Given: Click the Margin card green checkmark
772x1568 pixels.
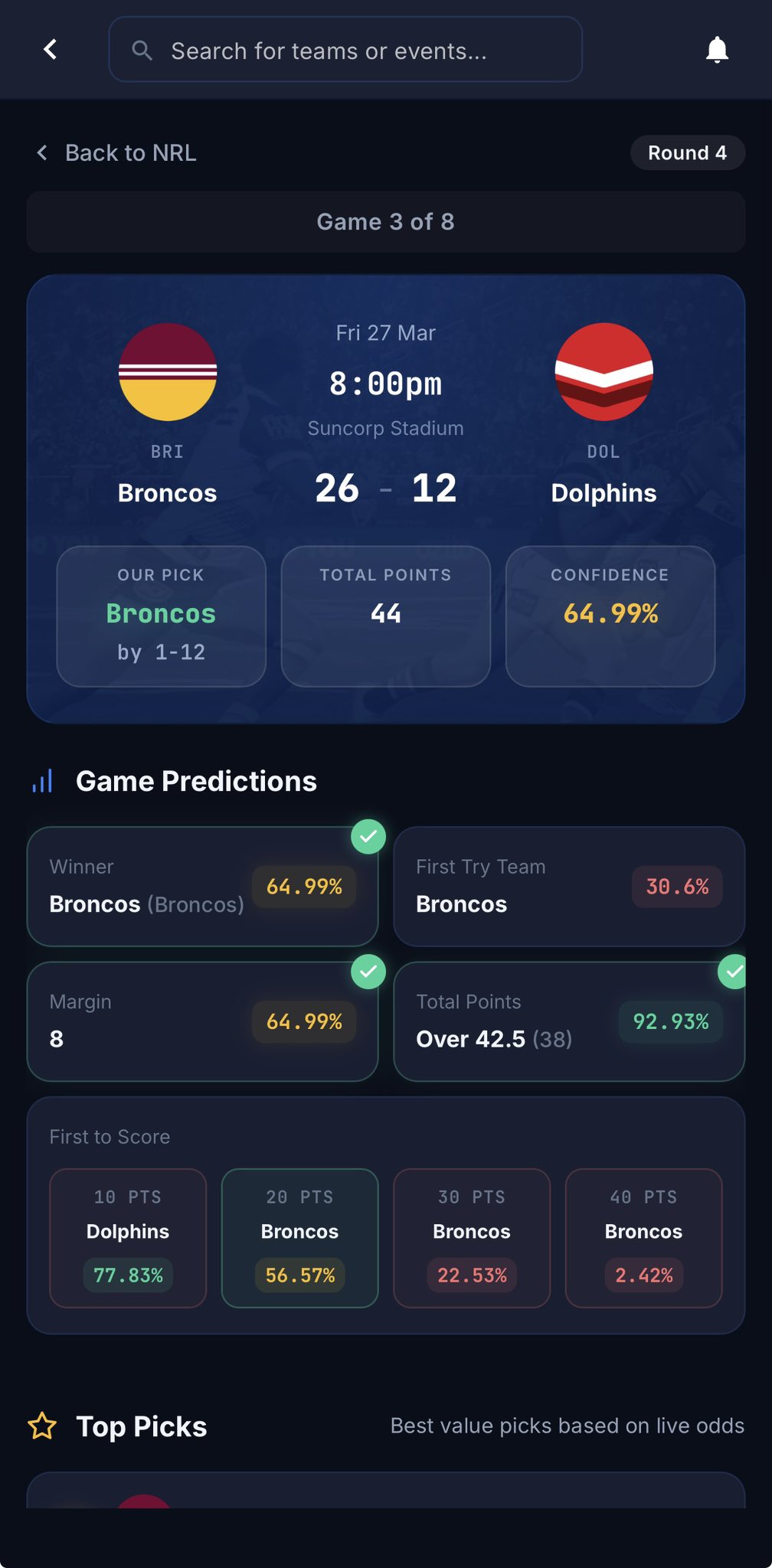Looking at the screenshot, I should click(x=368, y=971).
